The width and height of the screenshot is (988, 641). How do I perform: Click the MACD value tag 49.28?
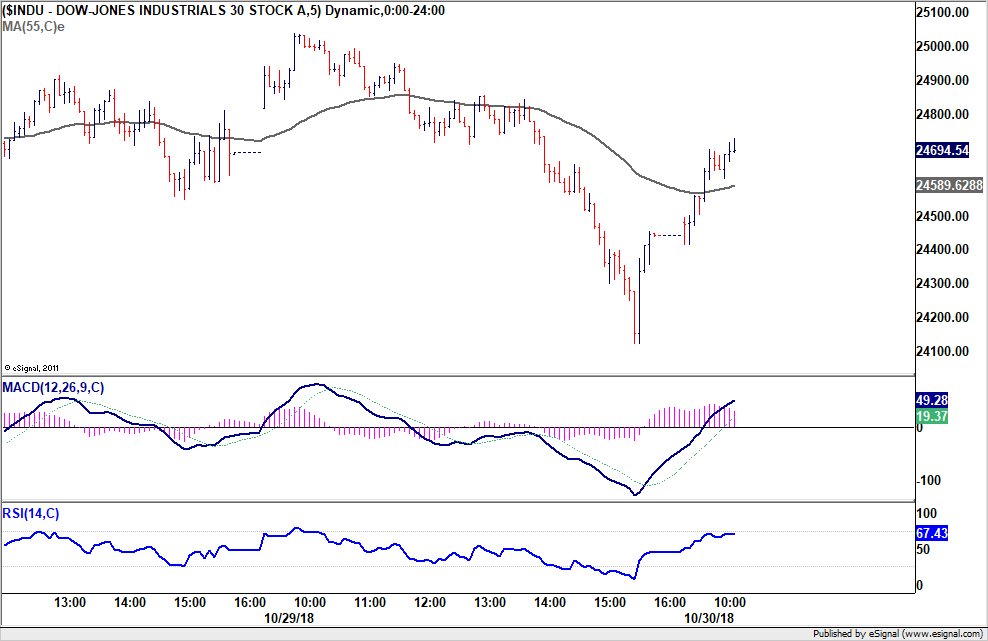pyautogui.click(x=932, y=400)
